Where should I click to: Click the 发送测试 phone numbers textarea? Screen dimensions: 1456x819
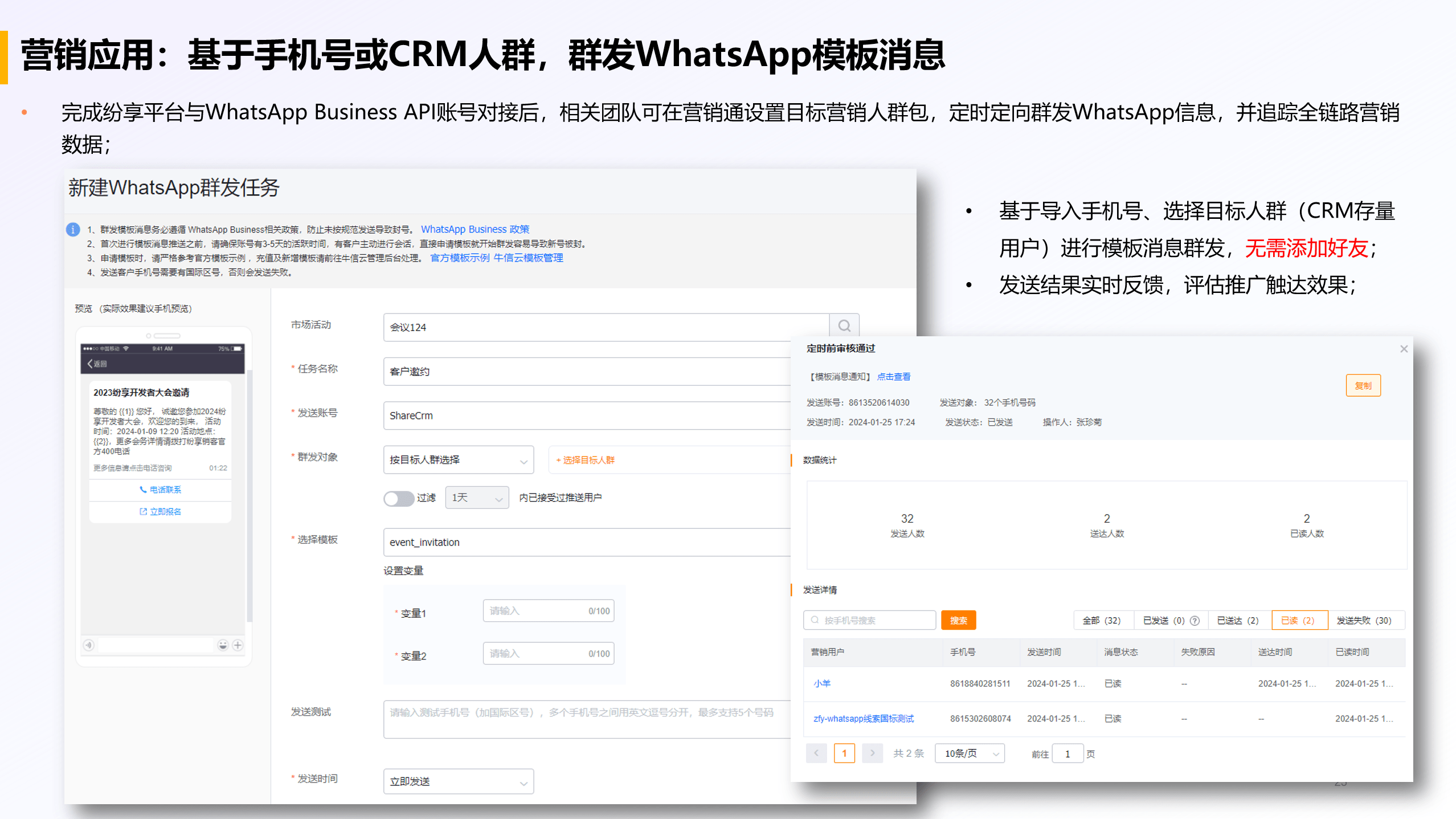[x=587, y=719]
